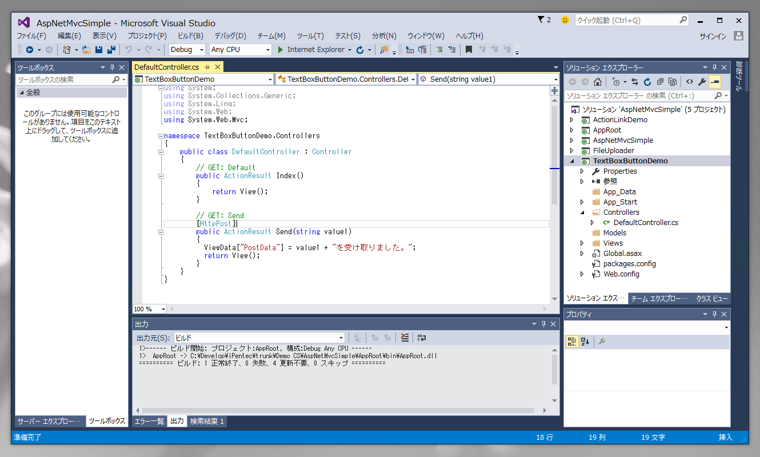Viewport: 760px width, 457px height.
Task: Start debugging with the green play icon
Action: point(280,49)
